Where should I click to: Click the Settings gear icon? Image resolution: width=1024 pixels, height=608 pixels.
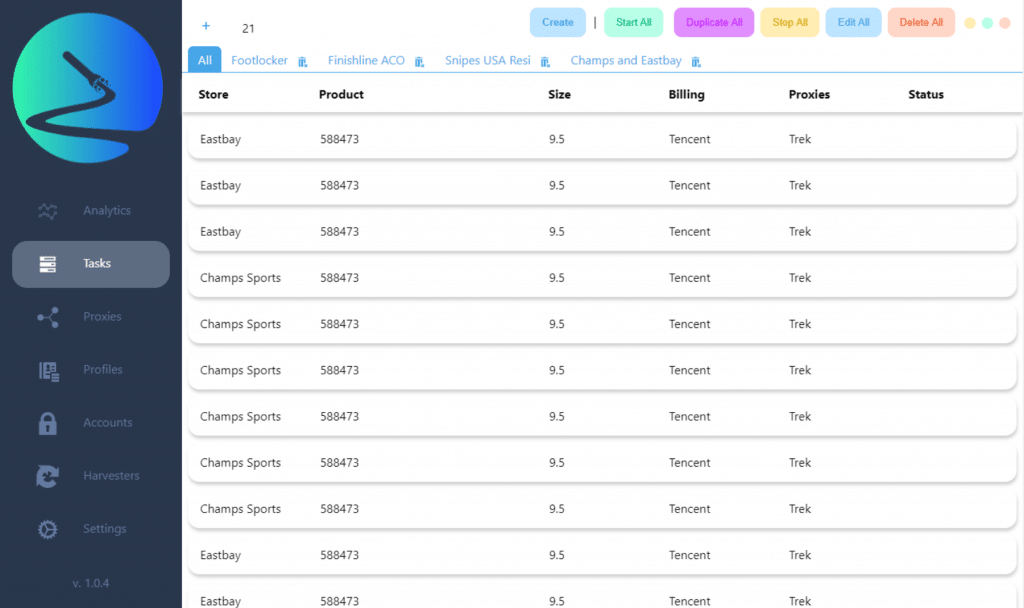click(48, 529)
